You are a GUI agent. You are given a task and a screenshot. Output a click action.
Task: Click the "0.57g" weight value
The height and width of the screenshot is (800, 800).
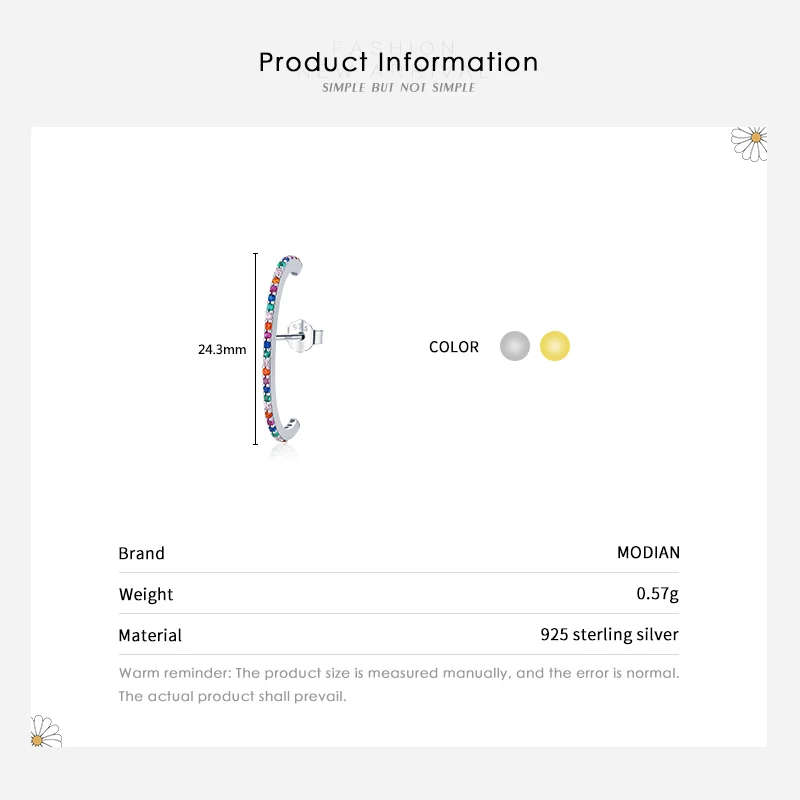click(657, 594)
